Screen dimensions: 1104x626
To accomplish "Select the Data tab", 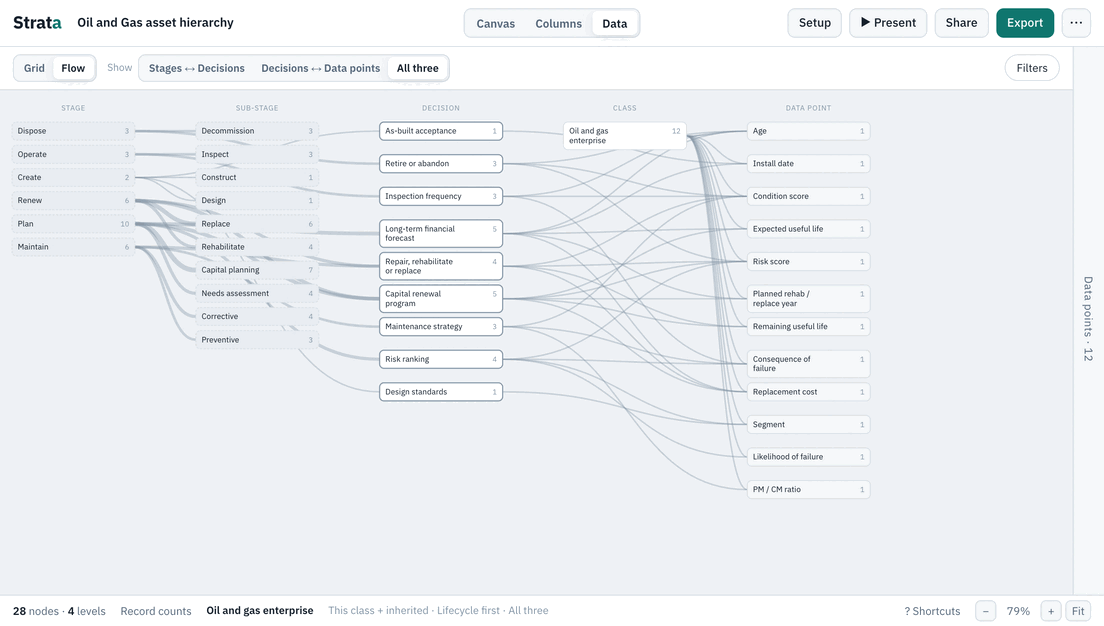I will click(615, 23).
